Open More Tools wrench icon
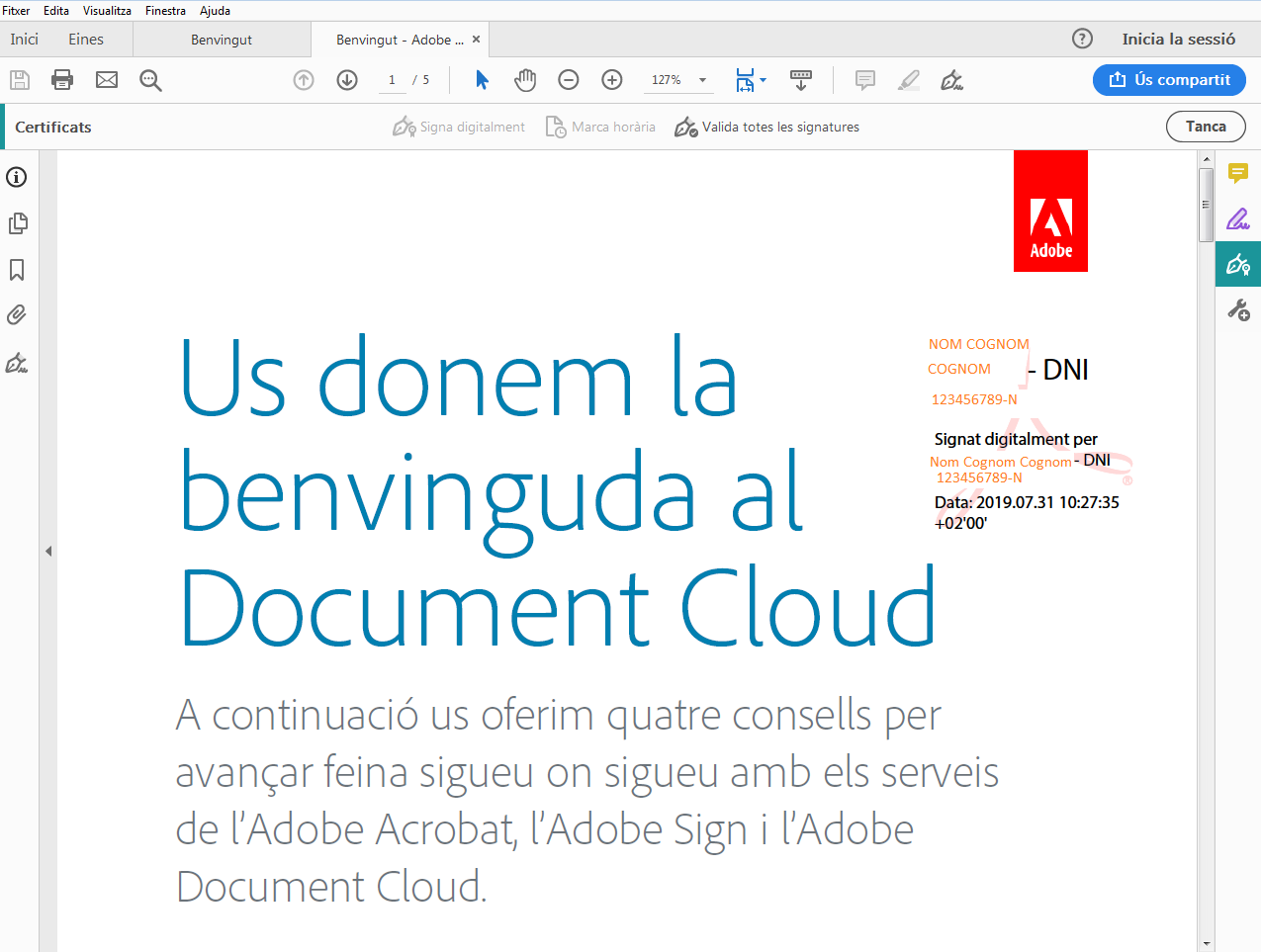Image resolution: width=1261 pixels, height=952 pixels. coord(1238,310)
